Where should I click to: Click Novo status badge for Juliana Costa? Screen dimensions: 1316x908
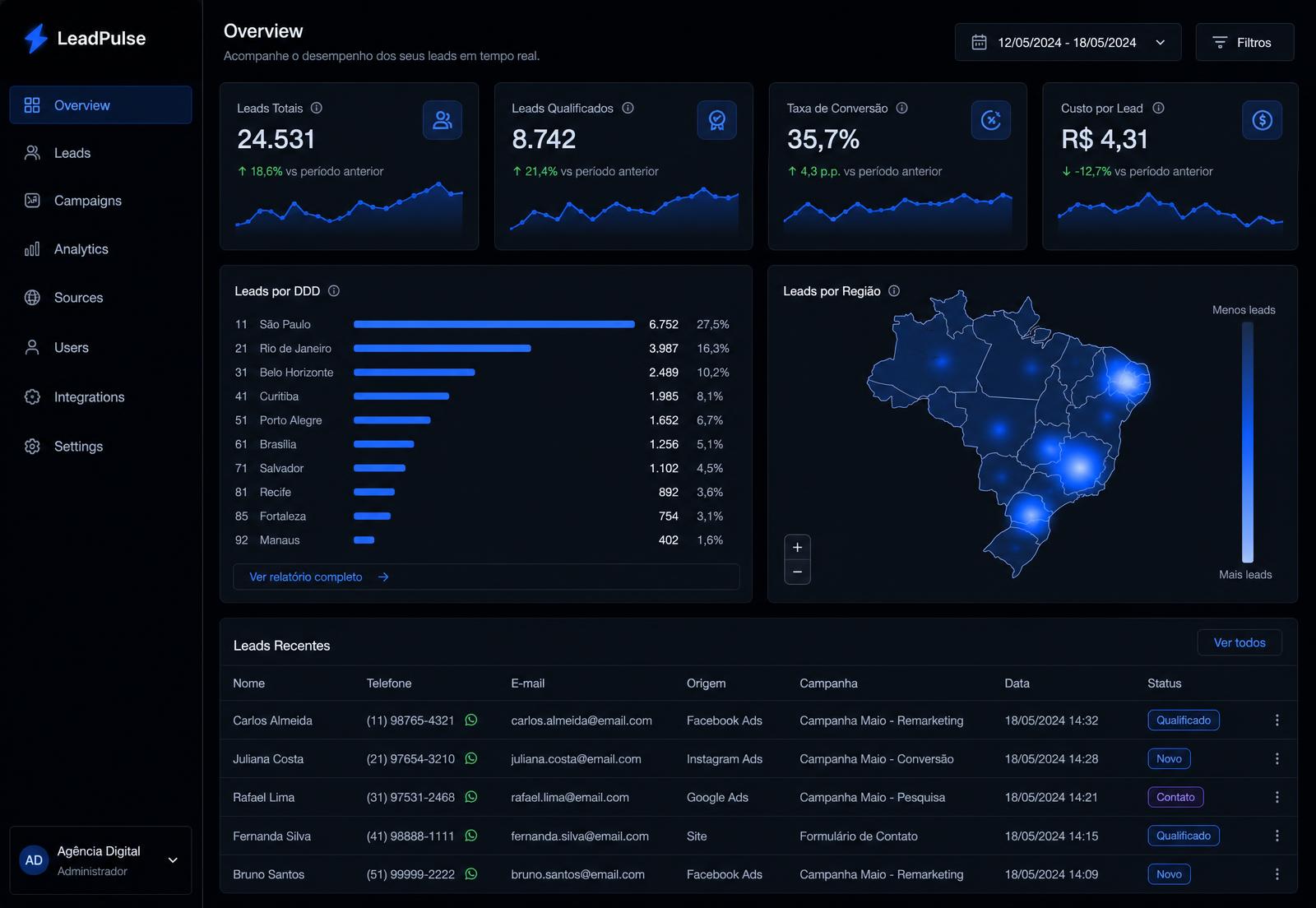click(x=1169, y=758)
